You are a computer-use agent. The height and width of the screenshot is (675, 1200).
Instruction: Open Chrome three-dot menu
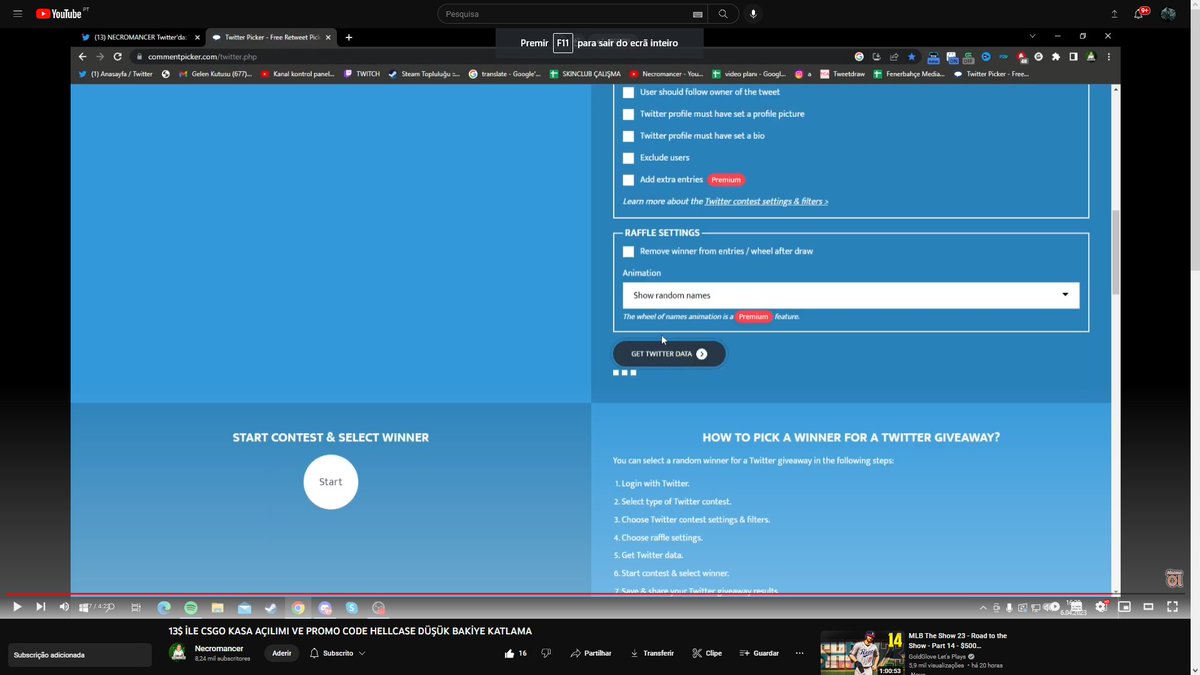click(1108, 57)
